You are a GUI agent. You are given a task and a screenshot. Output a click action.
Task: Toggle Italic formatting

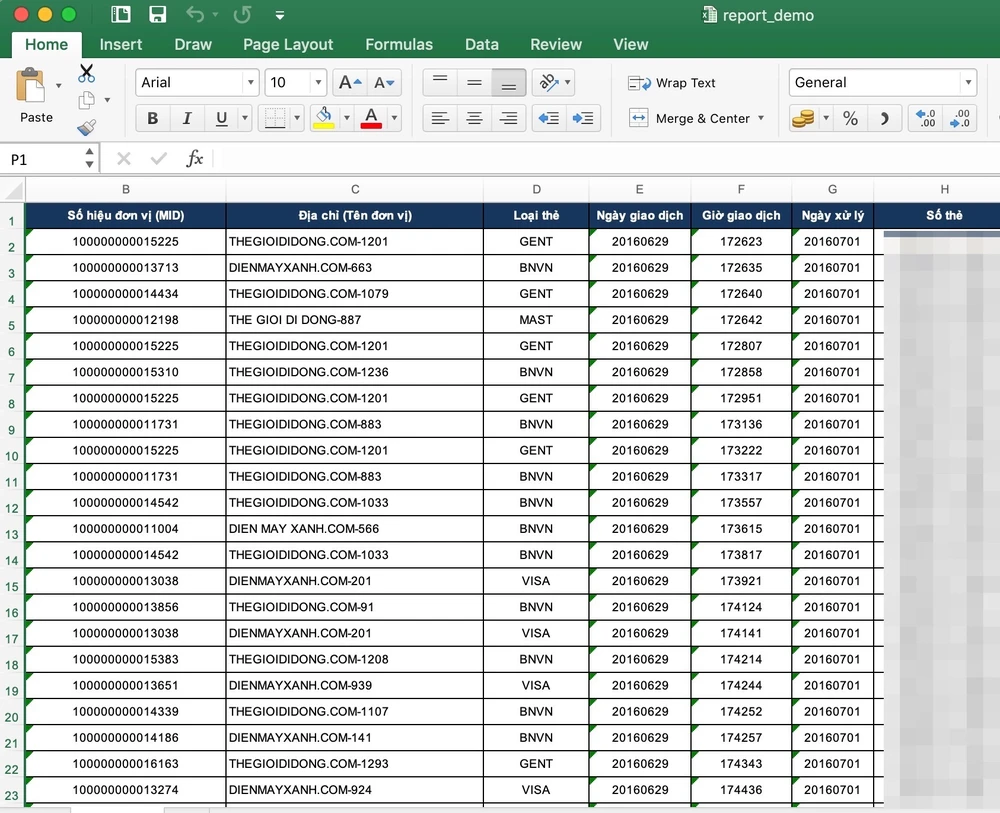(x=186, y=118)
